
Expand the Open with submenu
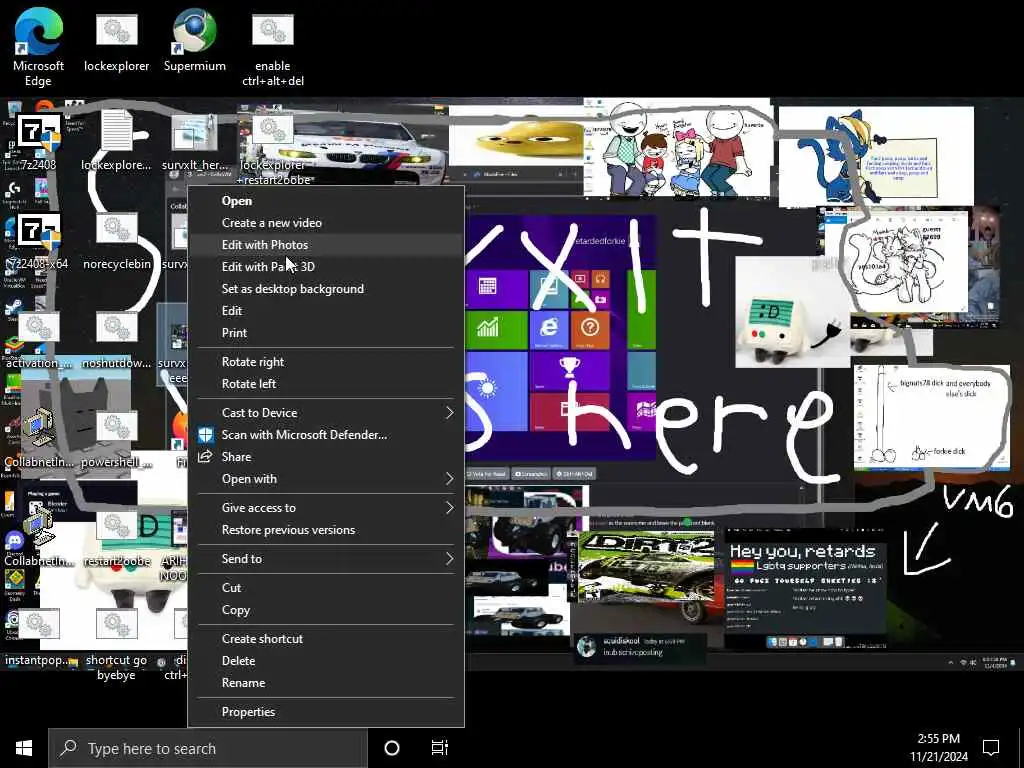click(x=325, y=479)
